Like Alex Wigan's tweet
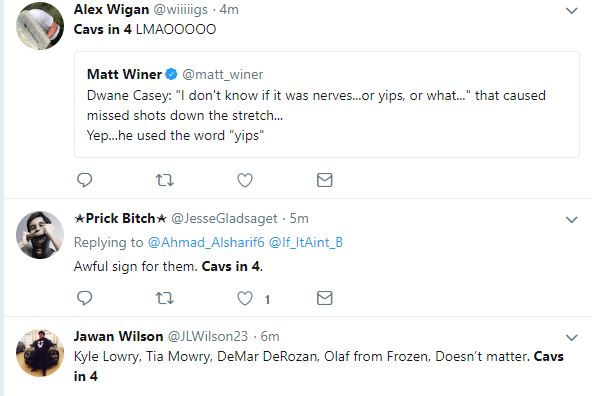The width and height of the screenshot is (592, 396). 245,180
